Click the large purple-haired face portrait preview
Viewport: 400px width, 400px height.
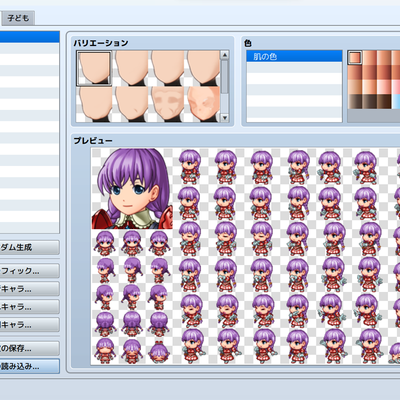point(132,189)
